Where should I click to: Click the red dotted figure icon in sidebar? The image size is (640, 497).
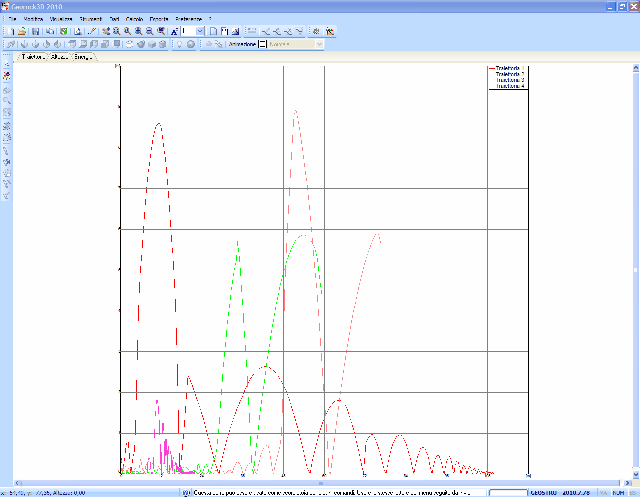click(x=7, y=76)
